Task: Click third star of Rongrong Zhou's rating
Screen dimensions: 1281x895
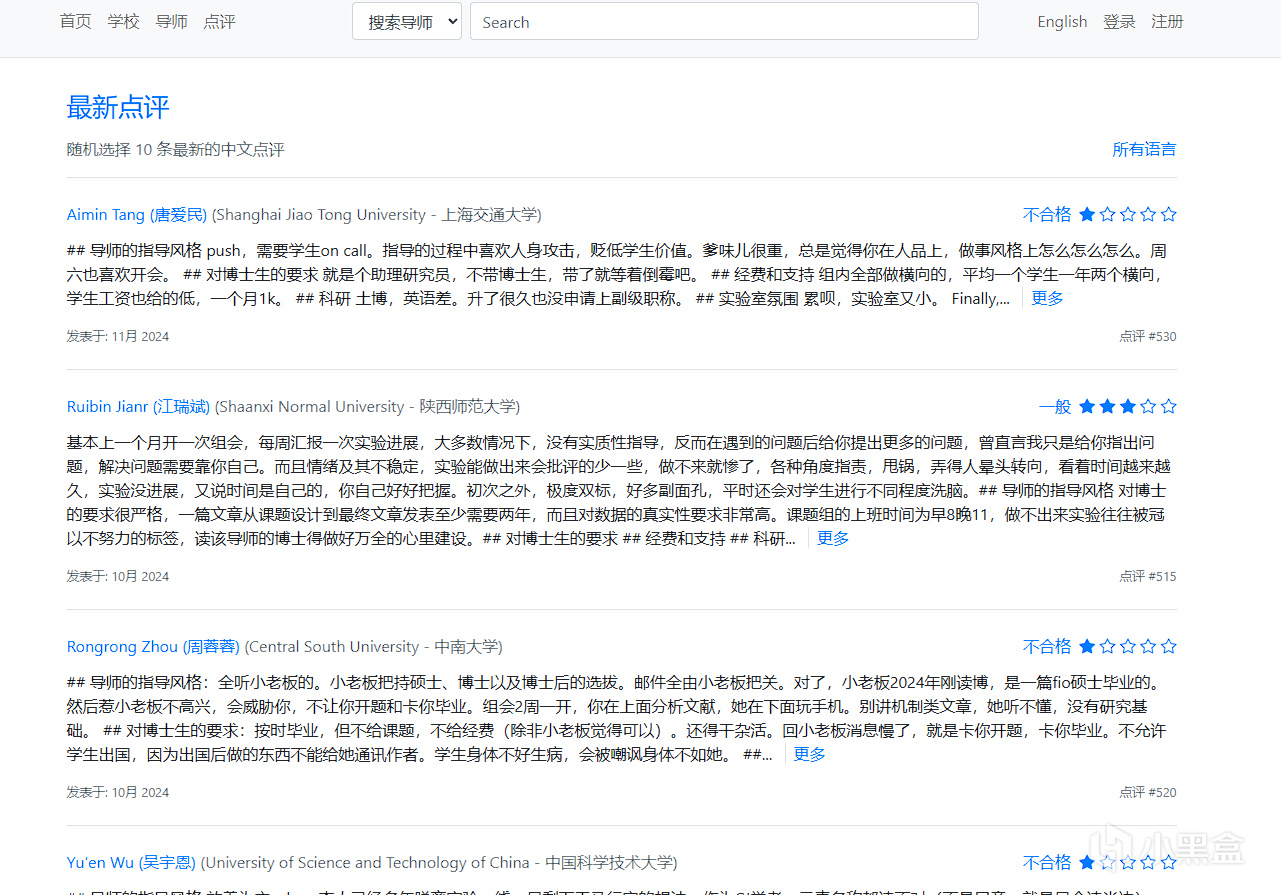Action: (1128, 646)
